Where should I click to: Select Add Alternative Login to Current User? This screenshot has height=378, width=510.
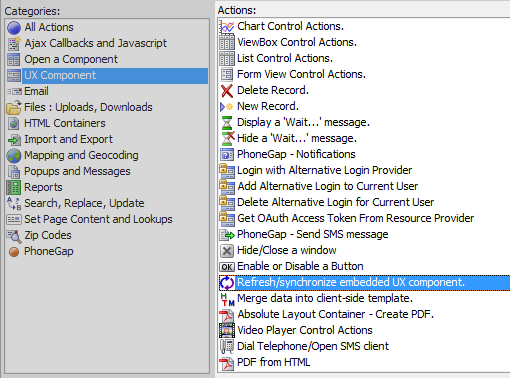tap(327, 186)
